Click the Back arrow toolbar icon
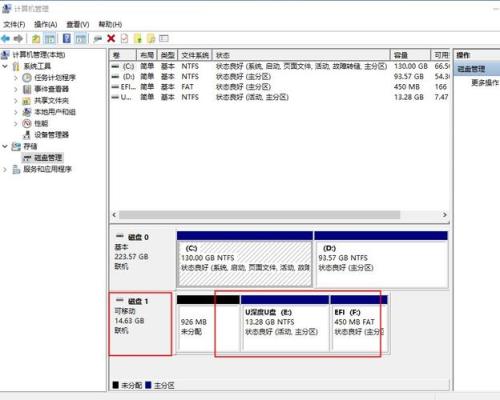Image resolution: width=500 pixels, height=400 pixels. (x=6, y=39)
